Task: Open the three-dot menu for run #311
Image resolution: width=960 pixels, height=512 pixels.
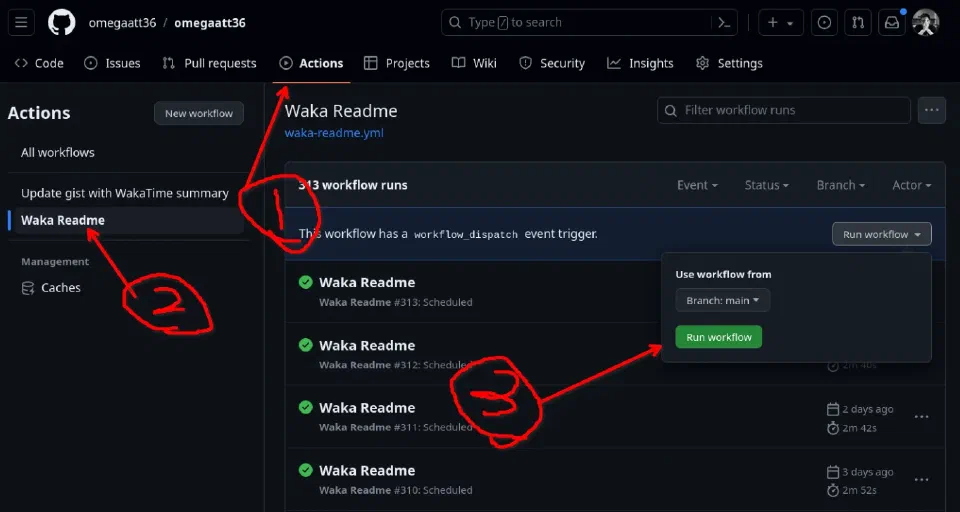Action: [x=922, y=417]
